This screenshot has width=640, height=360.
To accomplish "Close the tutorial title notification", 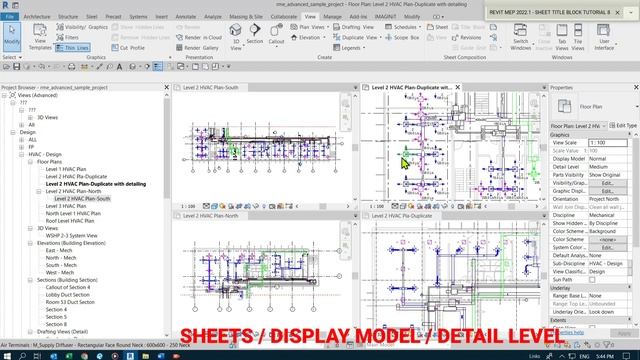I will 617,12.
